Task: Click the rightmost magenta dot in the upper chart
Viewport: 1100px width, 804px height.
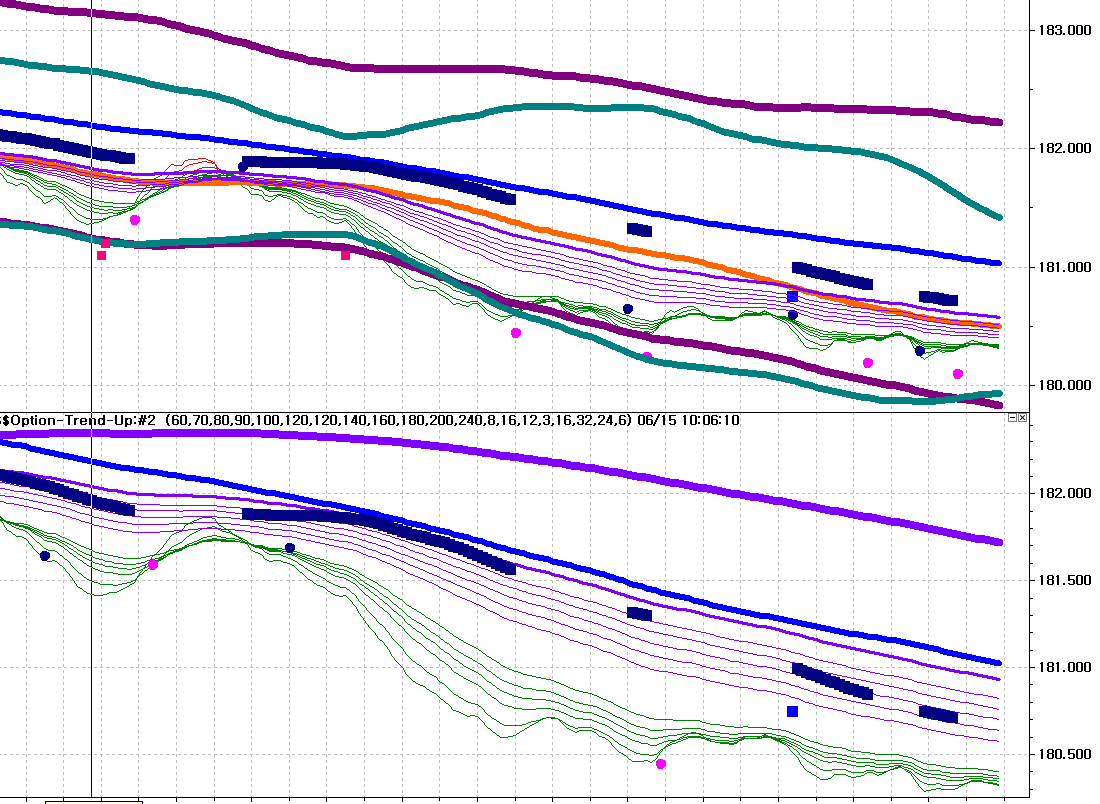Action: 958,374
